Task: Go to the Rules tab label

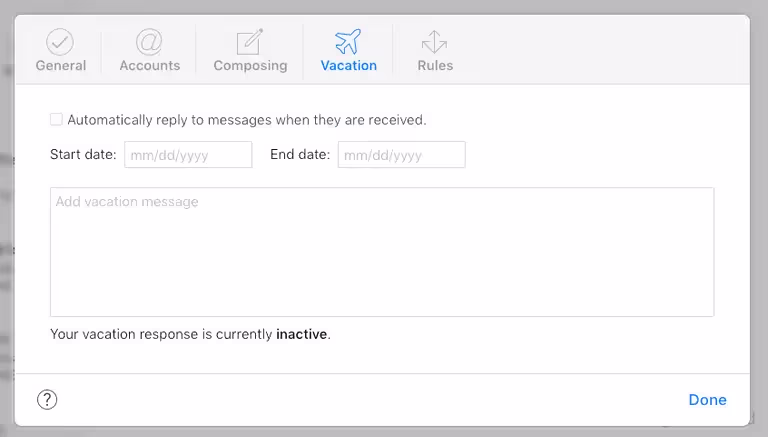Action: coord(435,66)
